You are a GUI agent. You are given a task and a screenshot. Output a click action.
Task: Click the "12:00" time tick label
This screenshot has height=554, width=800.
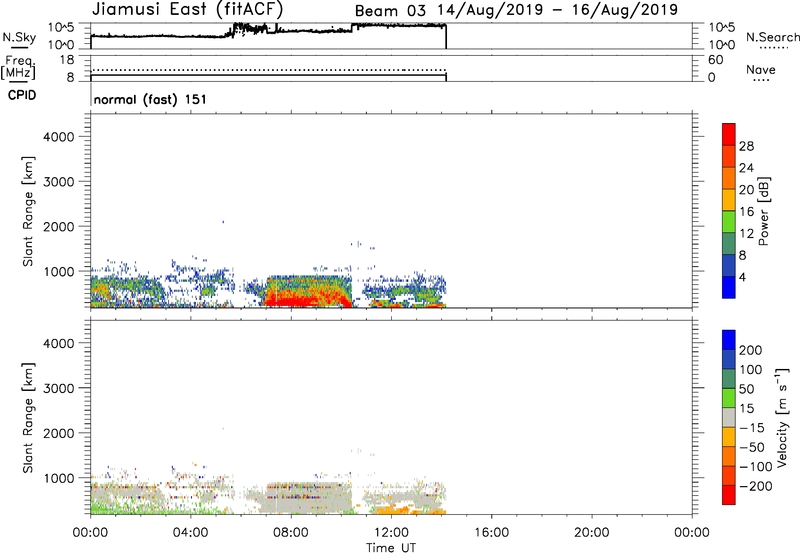point(391,533)
